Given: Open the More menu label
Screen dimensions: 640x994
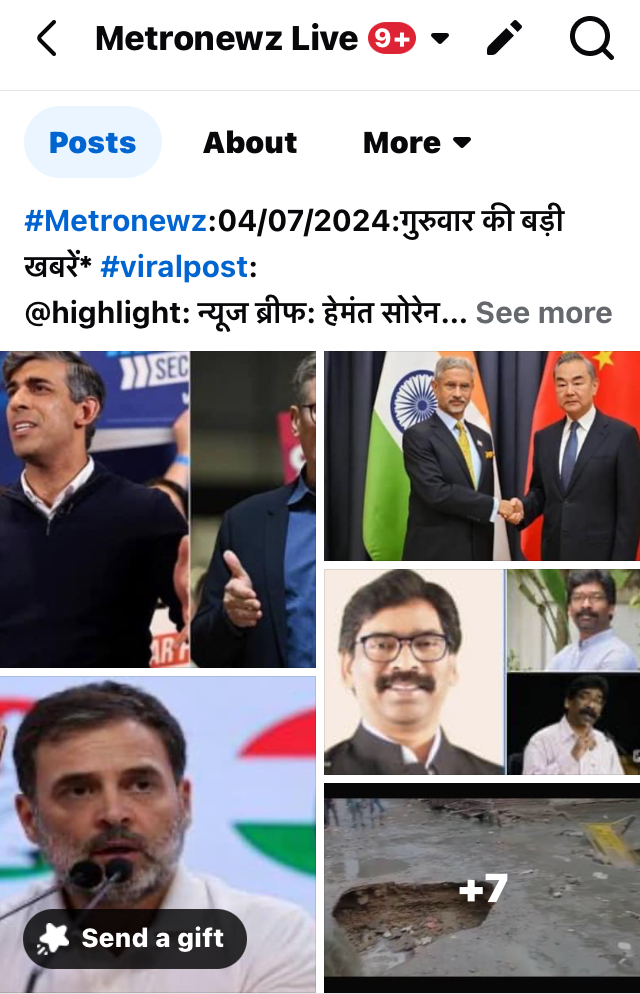Looking at the screenshot, I should [x=402, y=143].
